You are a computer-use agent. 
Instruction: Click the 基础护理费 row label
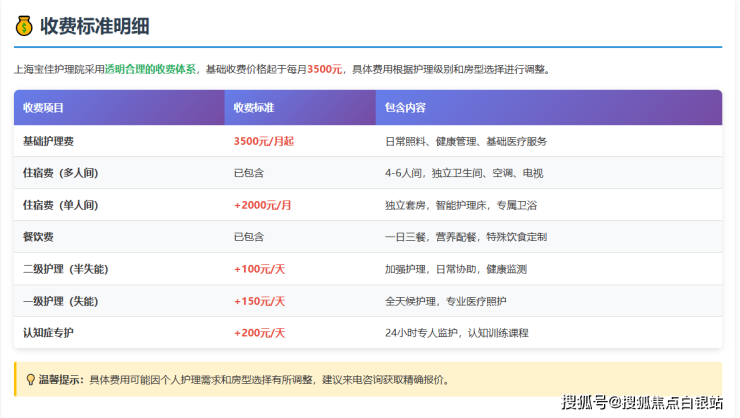pos(49,141)
